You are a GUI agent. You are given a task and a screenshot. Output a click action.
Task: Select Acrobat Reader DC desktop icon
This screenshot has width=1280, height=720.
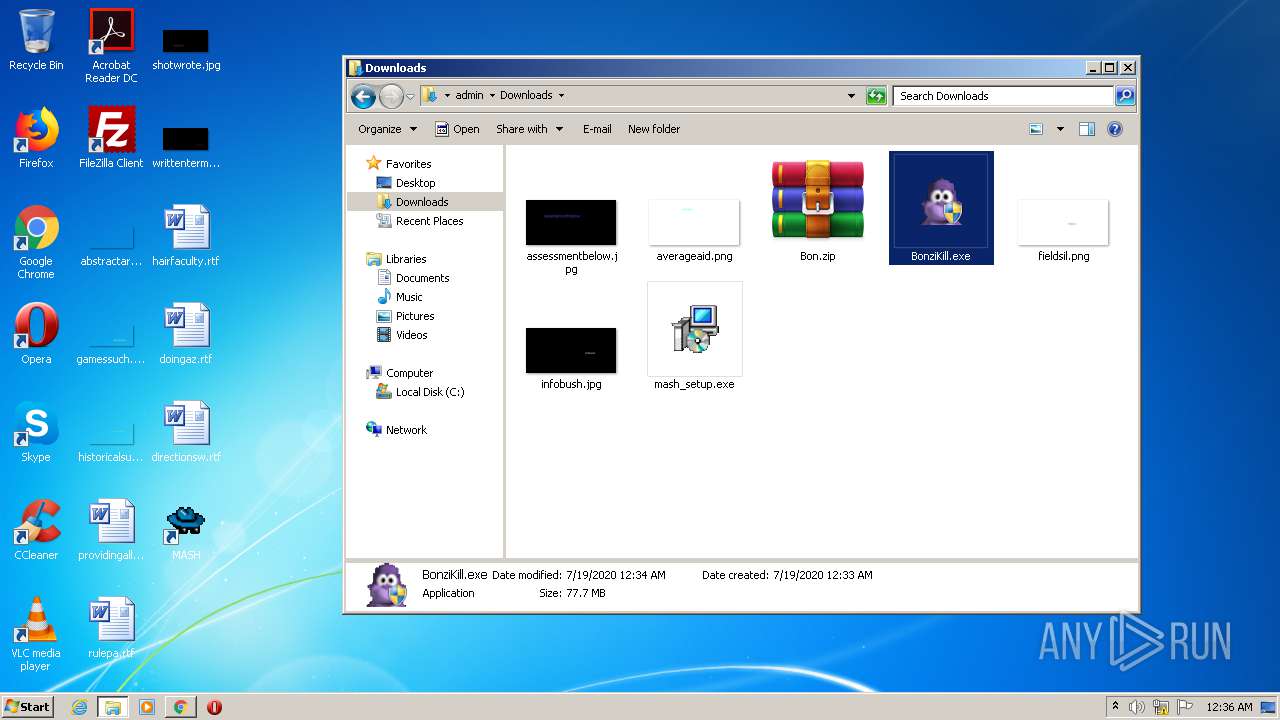[111, 46]
